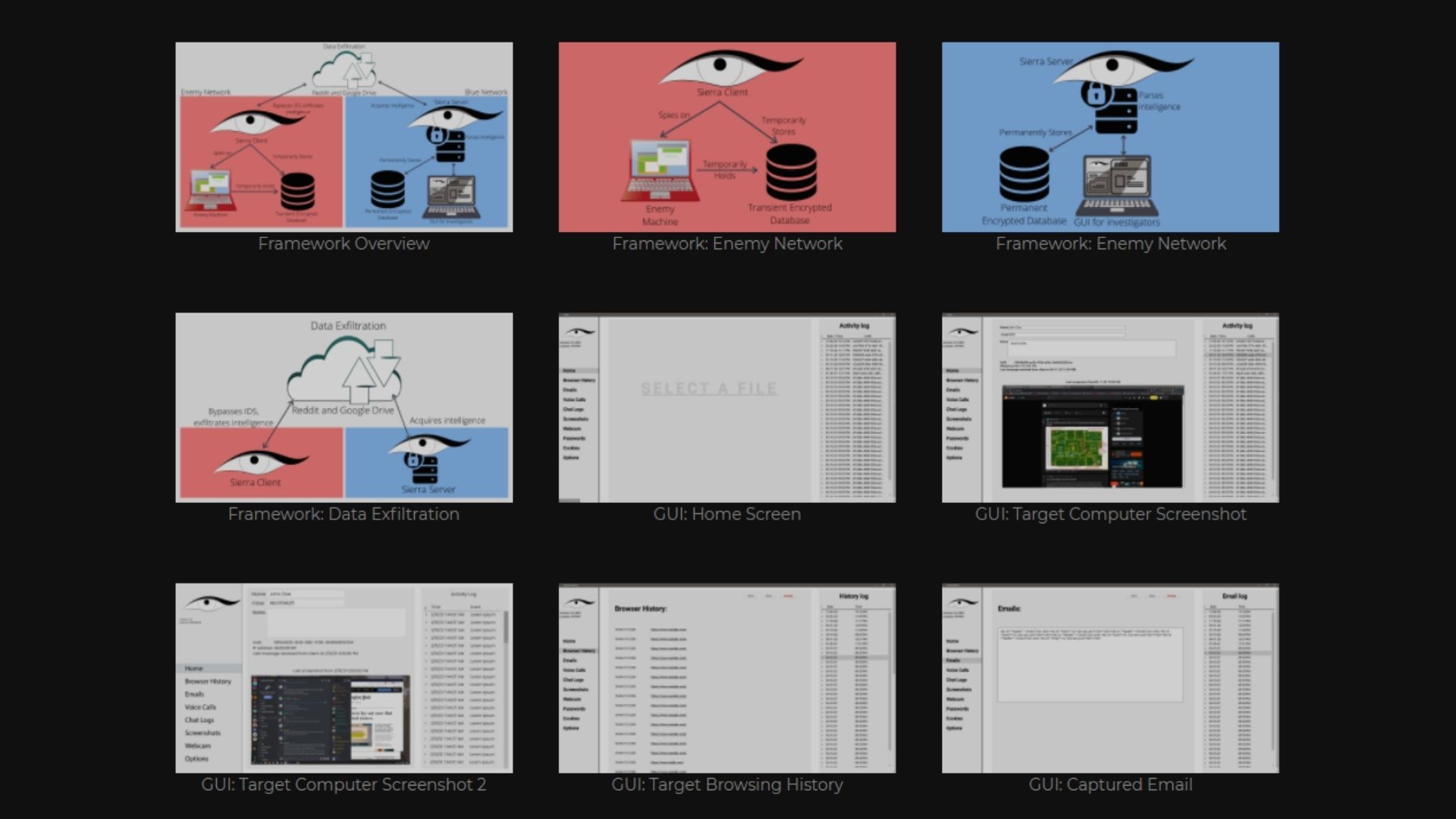Click the 'GUI: Captured Email' caption
1456x819 pixels.
pos(1110,785)
